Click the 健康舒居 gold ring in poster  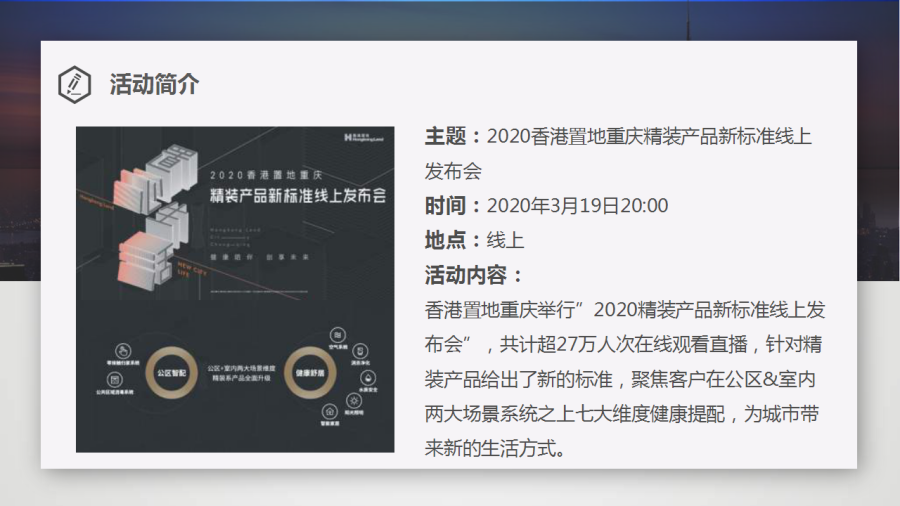(x=310, y=373)
